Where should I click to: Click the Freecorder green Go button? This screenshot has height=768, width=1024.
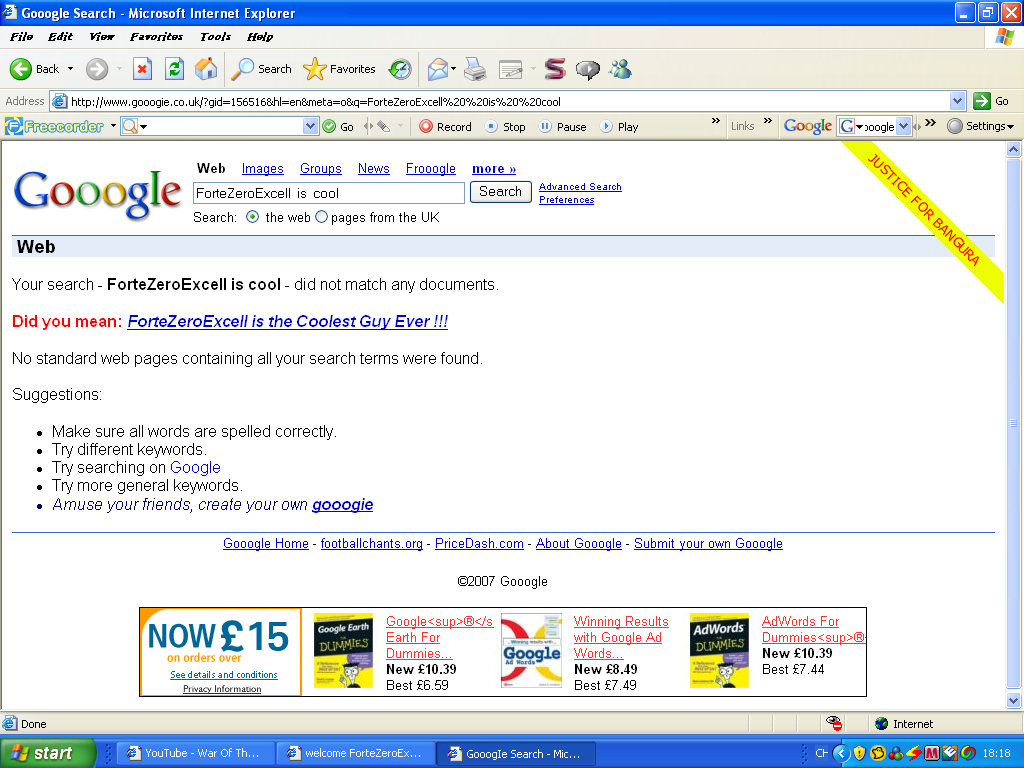click(x=338, y=127)
